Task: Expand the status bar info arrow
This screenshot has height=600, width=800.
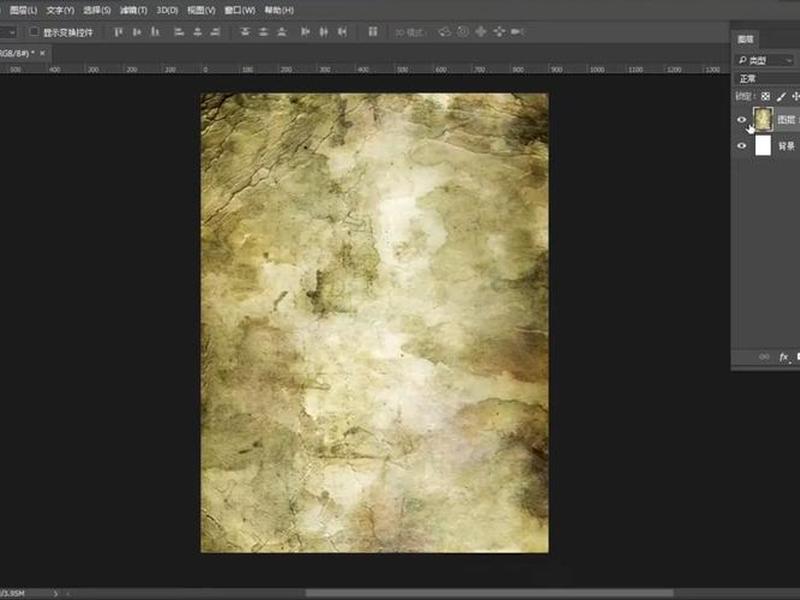Action: click(x=55, y=593)
